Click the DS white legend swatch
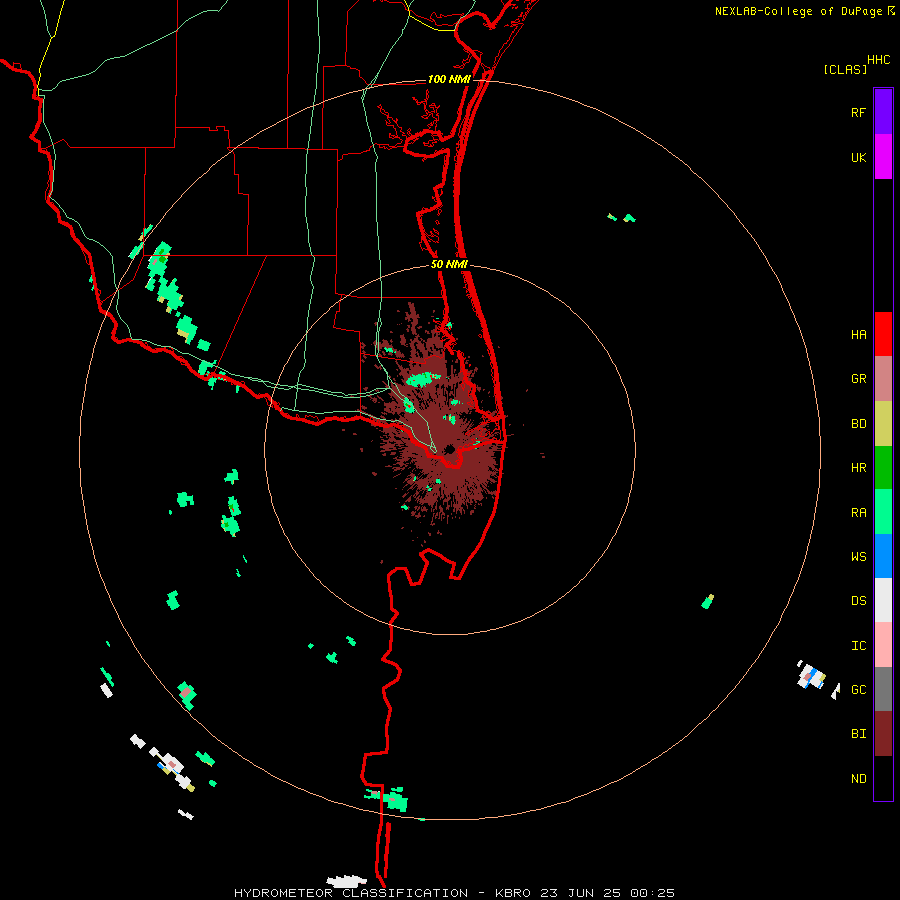900x900 pixels. [883, 600]
